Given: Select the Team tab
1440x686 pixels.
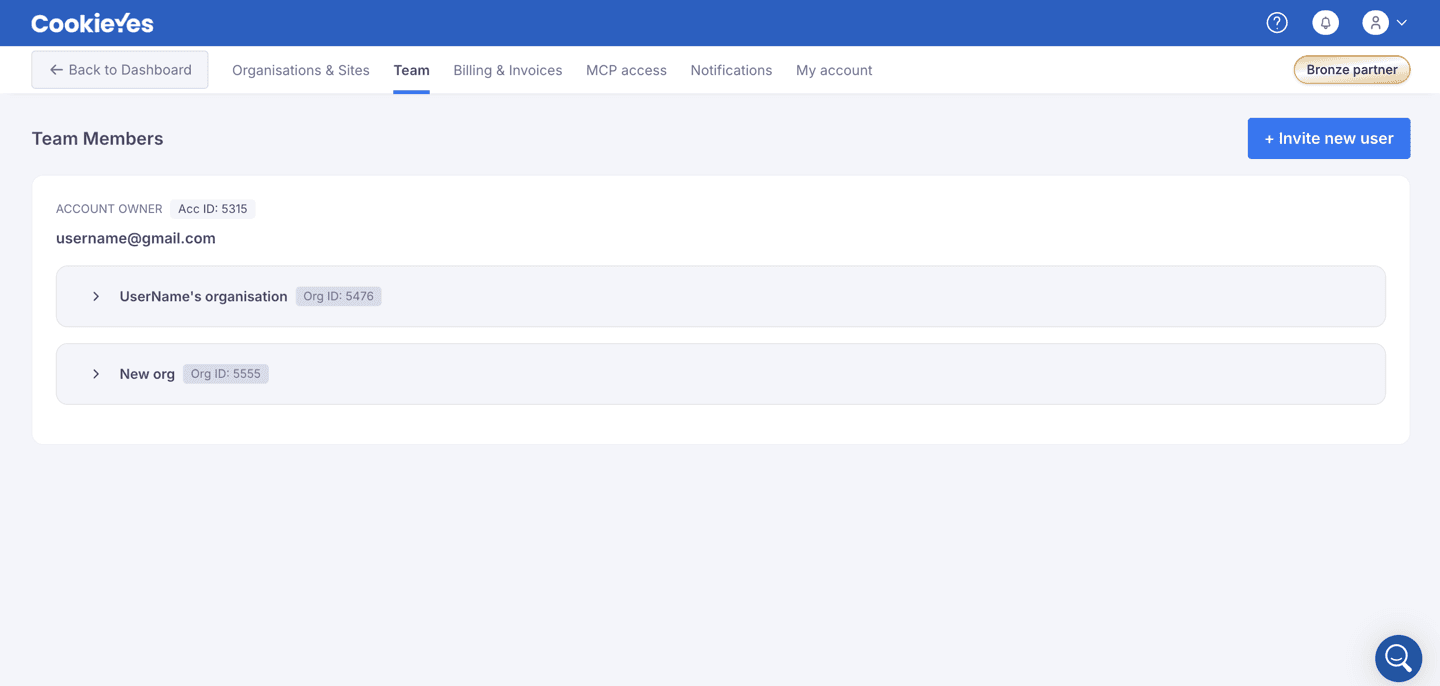Looking at the screenshot, I should [411, 70].
